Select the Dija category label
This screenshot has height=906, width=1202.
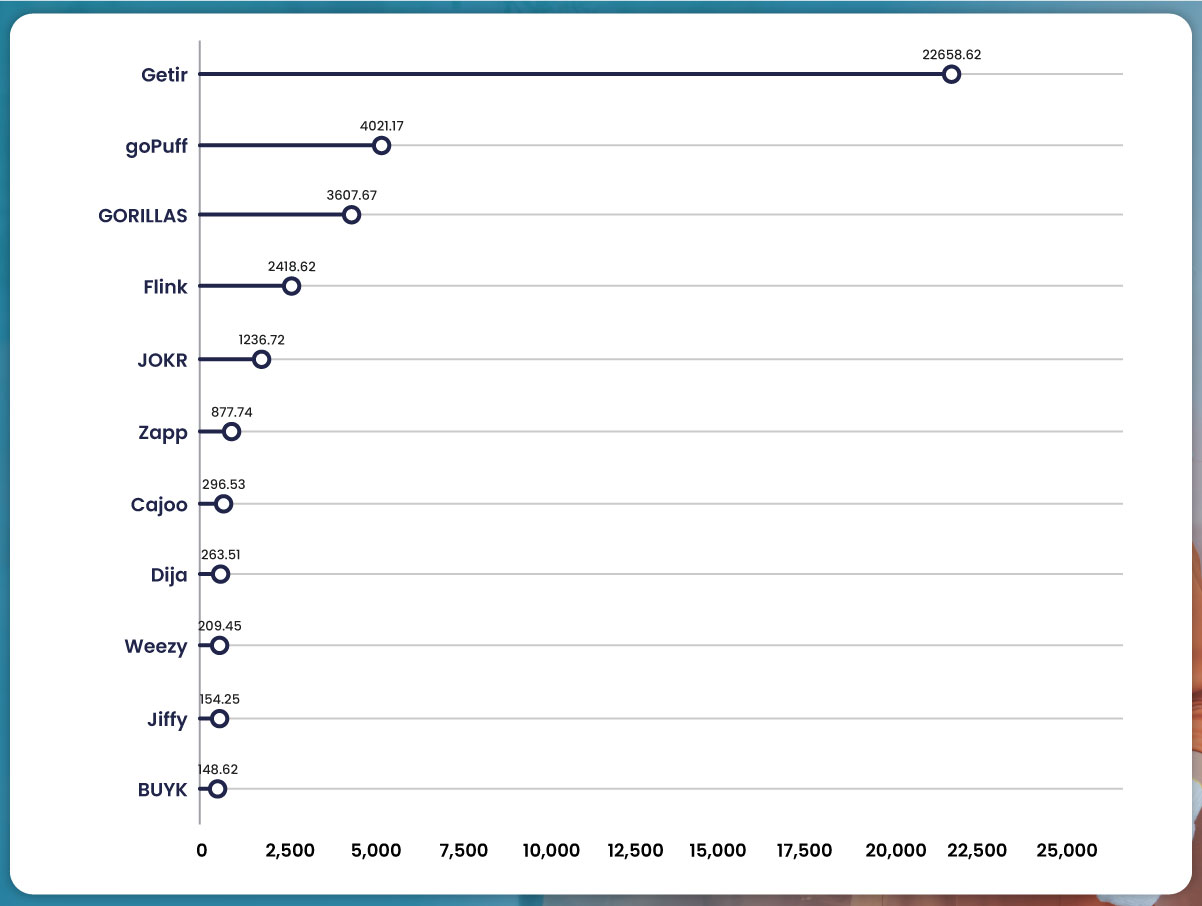tap(167, 575)
